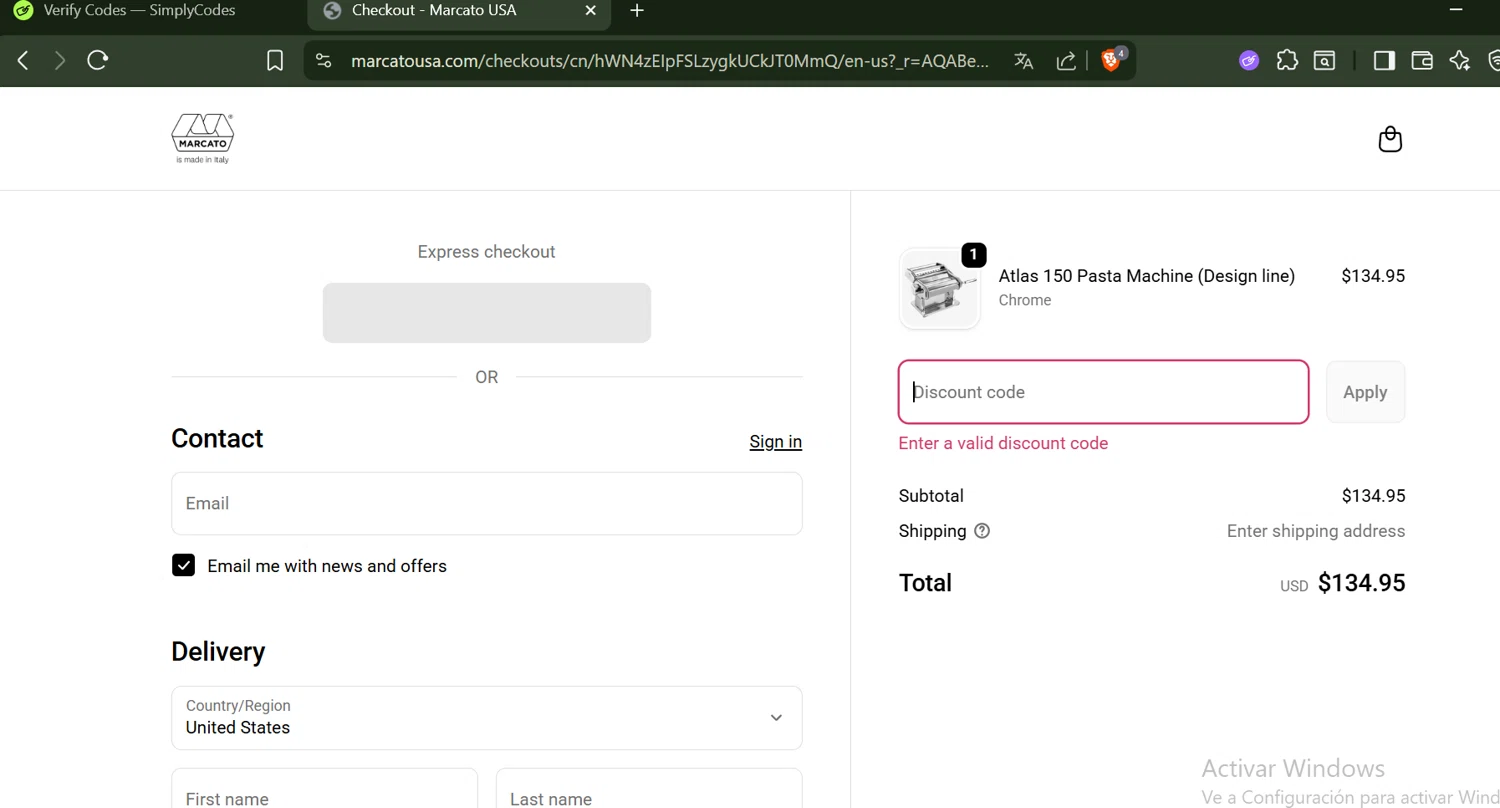Click the Last name field

coord(649,788)
